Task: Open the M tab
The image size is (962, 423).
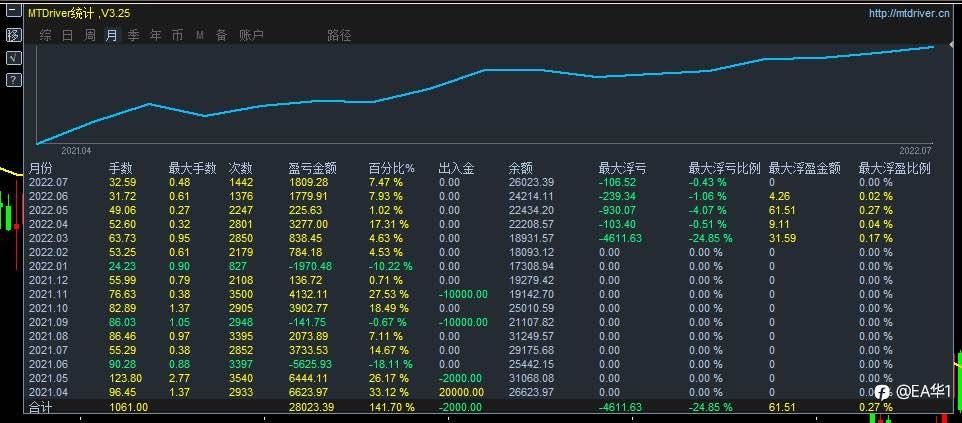Action: coord(199,36)
